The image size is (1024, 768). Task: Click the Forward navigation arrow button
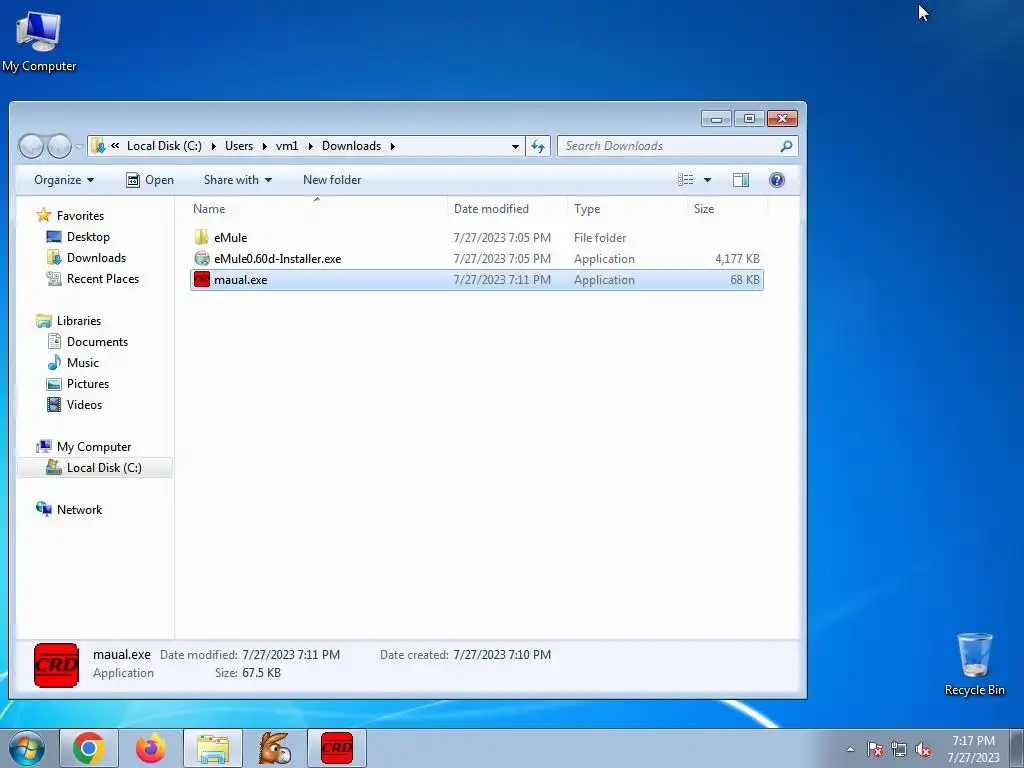59,146
